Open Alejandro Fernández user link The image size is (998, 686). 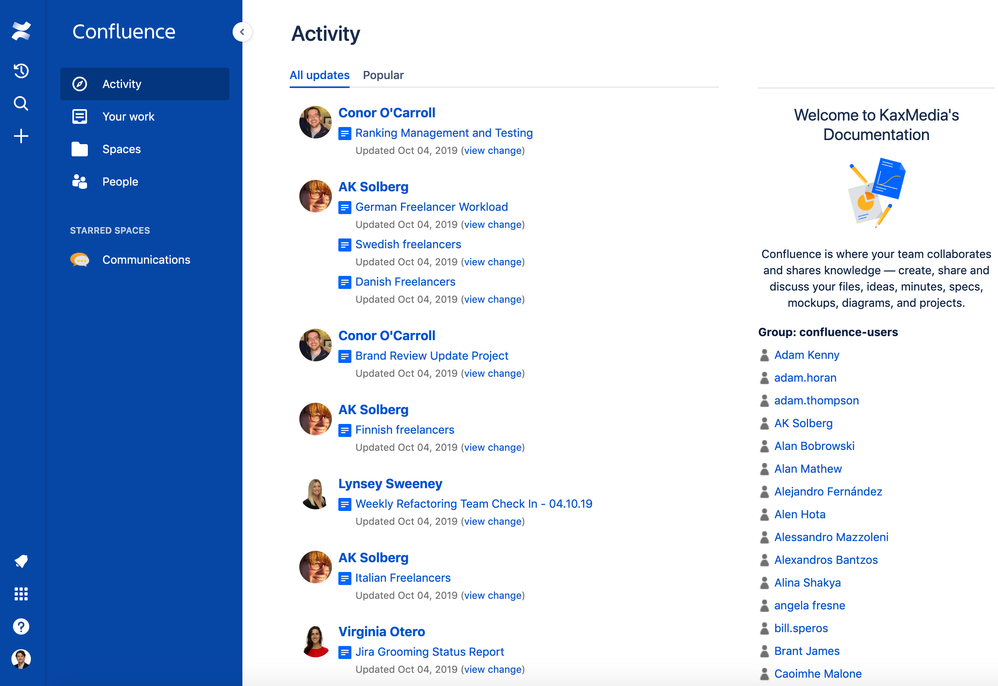pyautogui.click(x=828, y=492)
